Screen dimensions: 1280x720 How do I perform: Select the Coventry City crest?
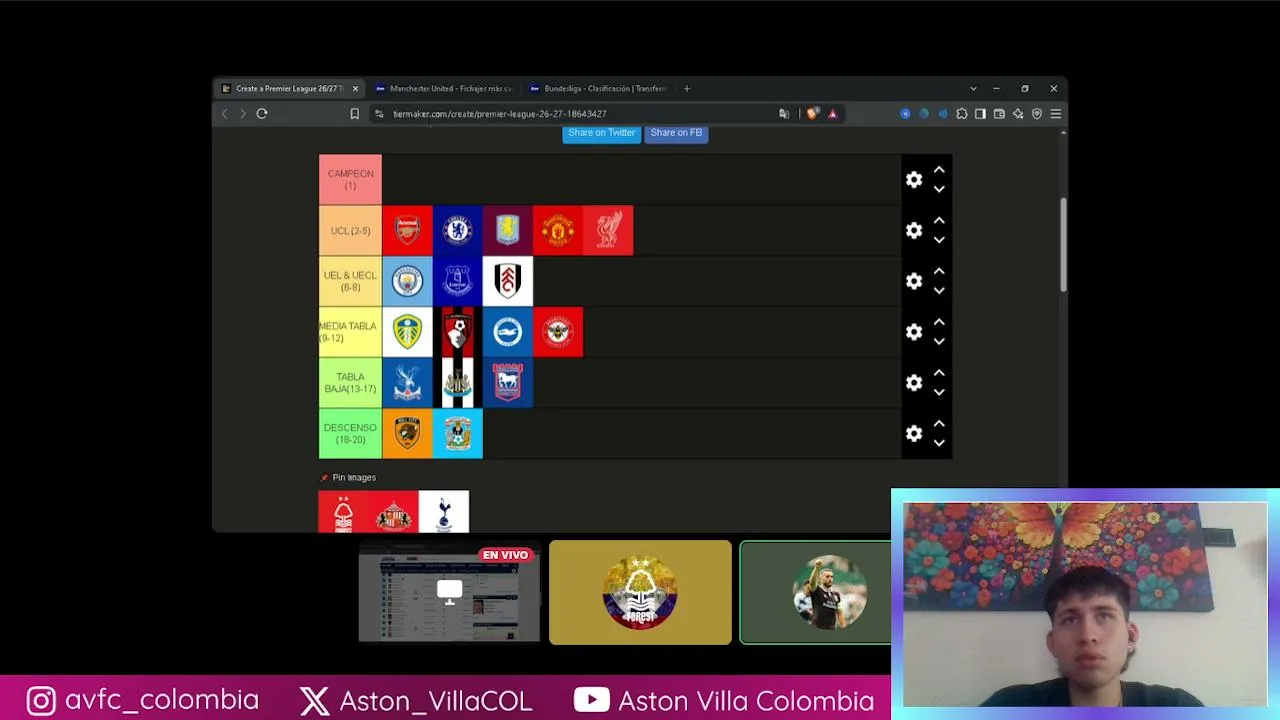tap(457, 433)
